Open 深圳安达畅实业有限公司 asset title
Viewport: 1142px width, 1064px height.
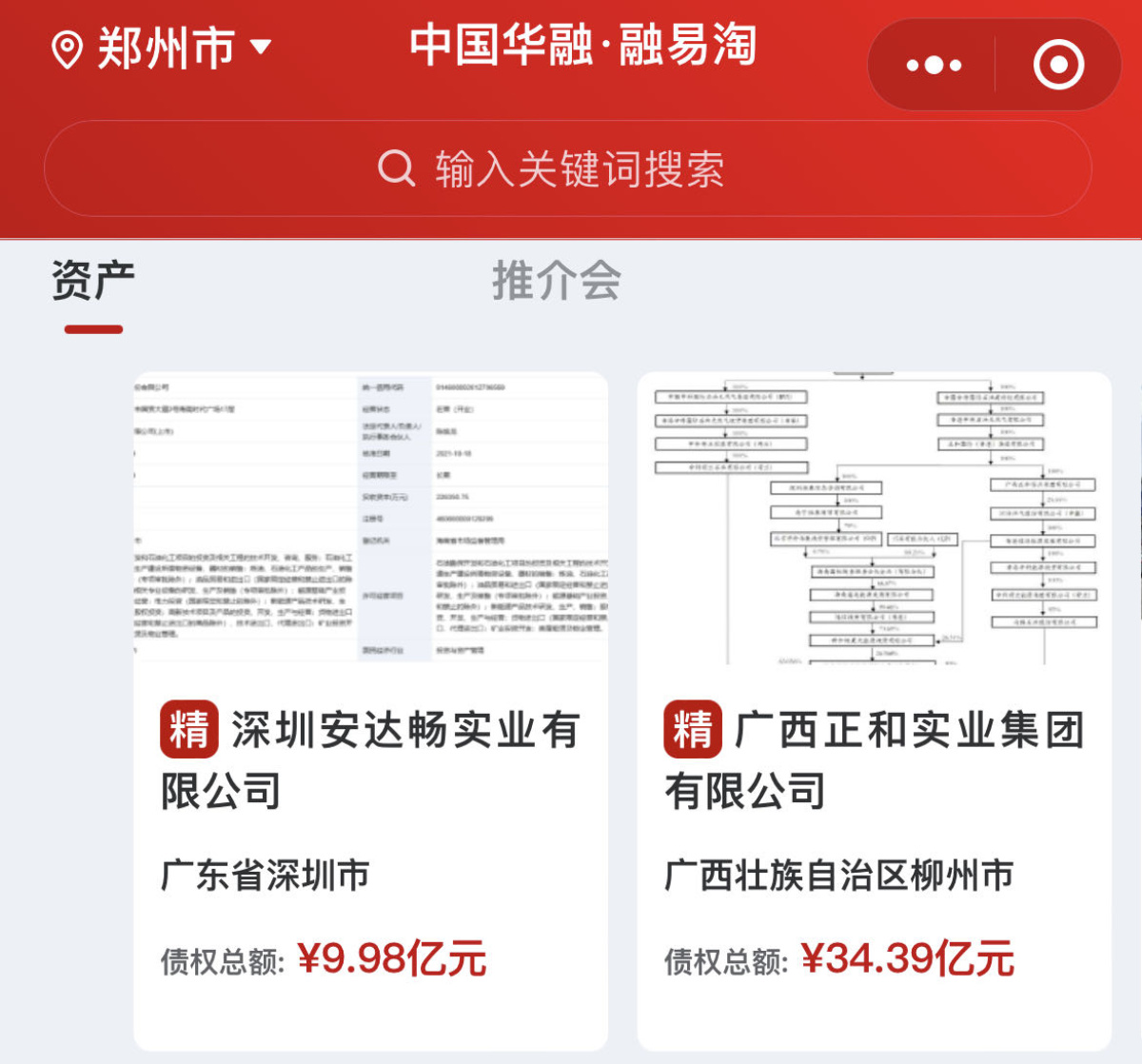[371, 759]
